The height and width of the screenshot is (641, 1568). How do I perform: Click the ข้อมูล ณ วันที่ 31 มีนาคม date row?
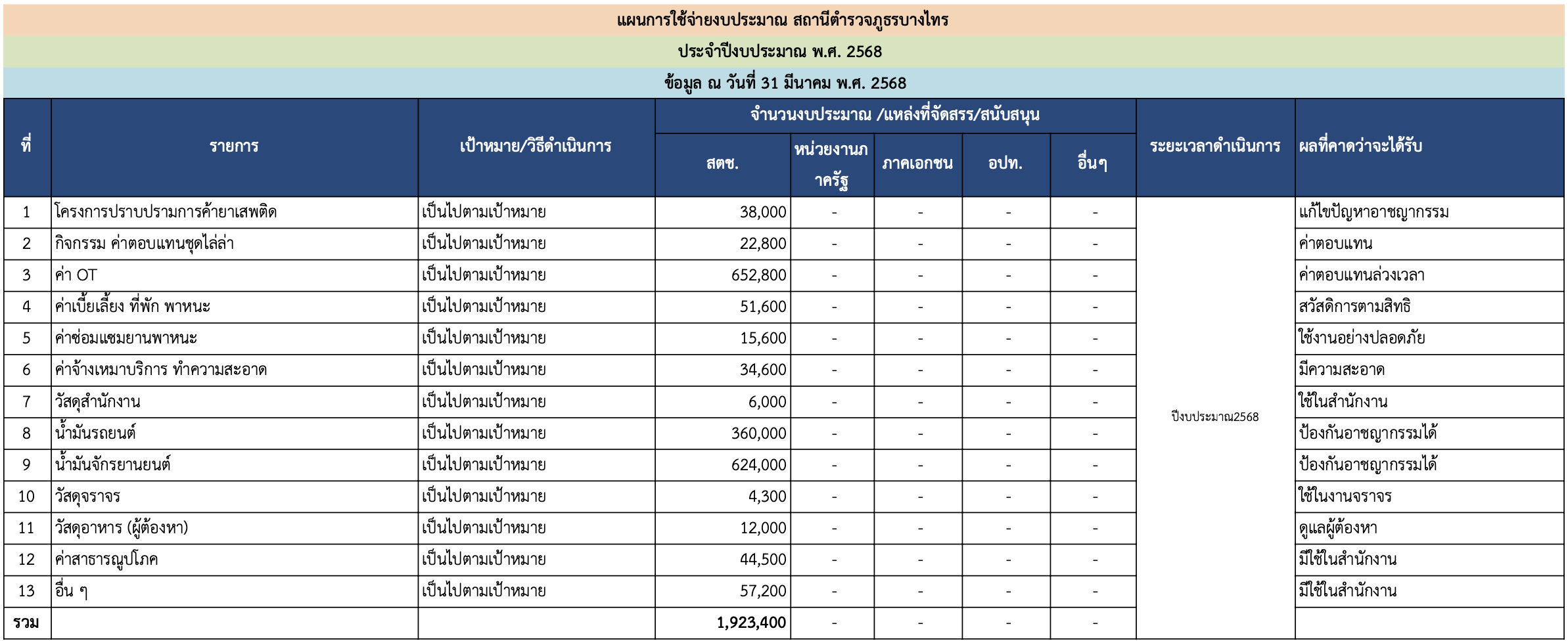[785, 83]
